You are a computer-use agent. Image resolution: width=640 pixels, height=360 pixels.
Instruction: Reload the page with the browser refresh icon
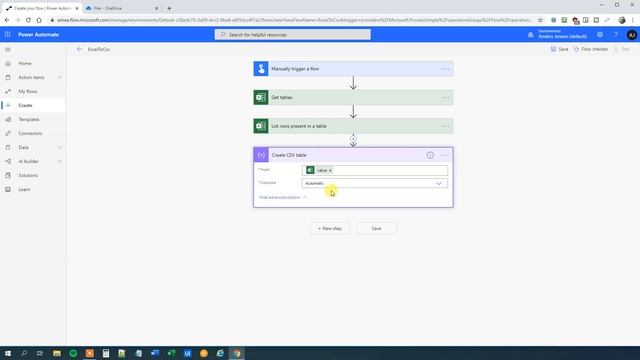coord(28,20)
